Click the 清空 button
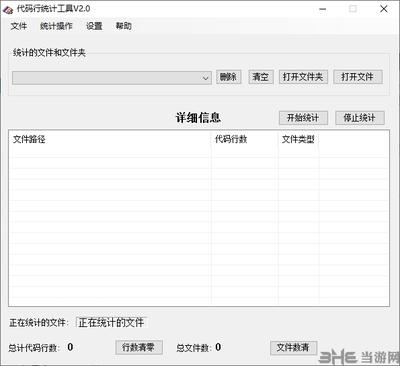400x366 pixels. click(x=261, y=77)
